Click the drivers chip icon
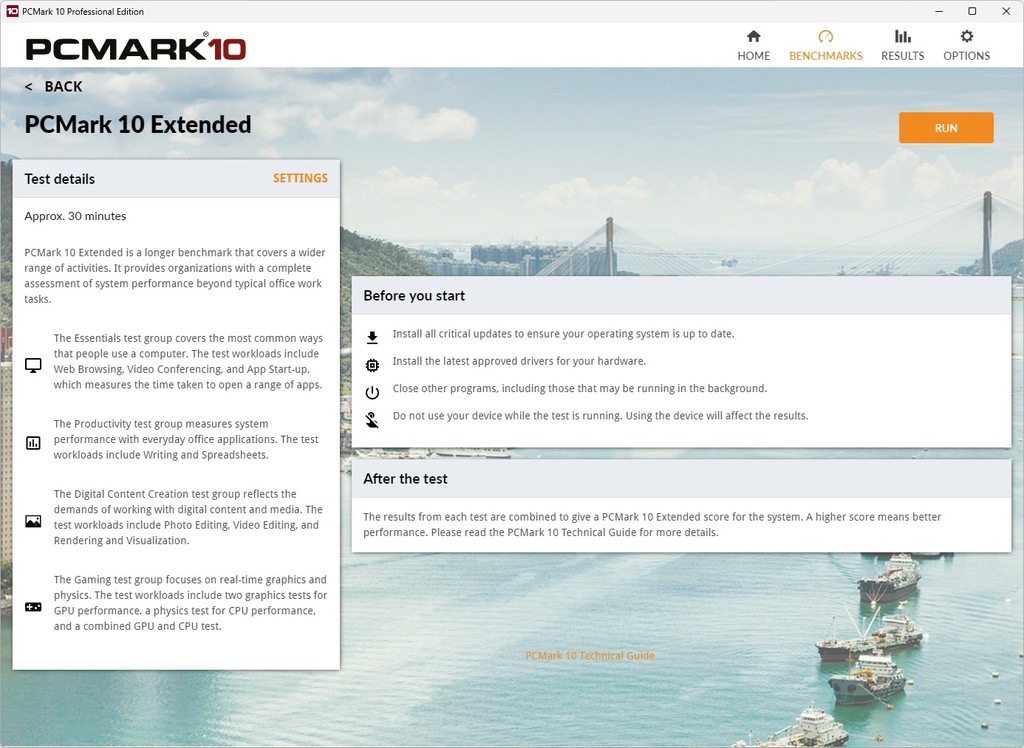The height and width of the screenshot is (748, 1024). click(372, 365)
